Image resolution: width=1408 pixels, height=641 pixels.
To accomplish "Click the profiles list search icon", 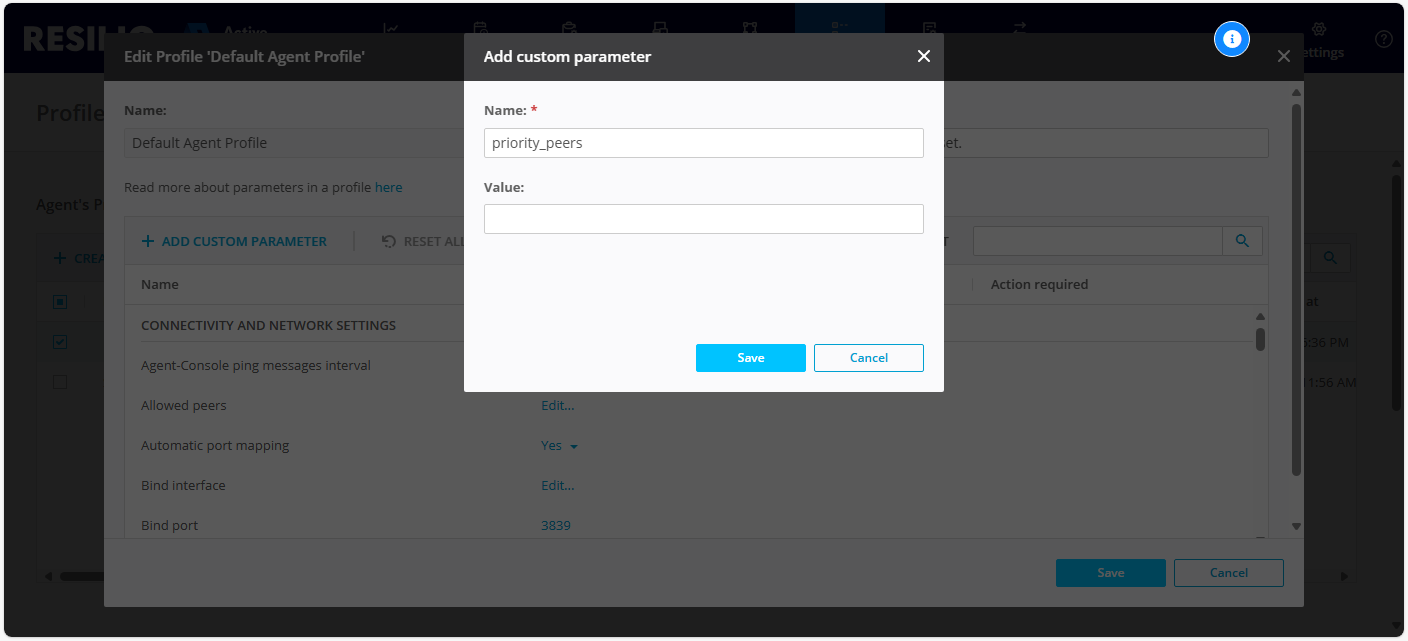I will (x=1330, y=258).
